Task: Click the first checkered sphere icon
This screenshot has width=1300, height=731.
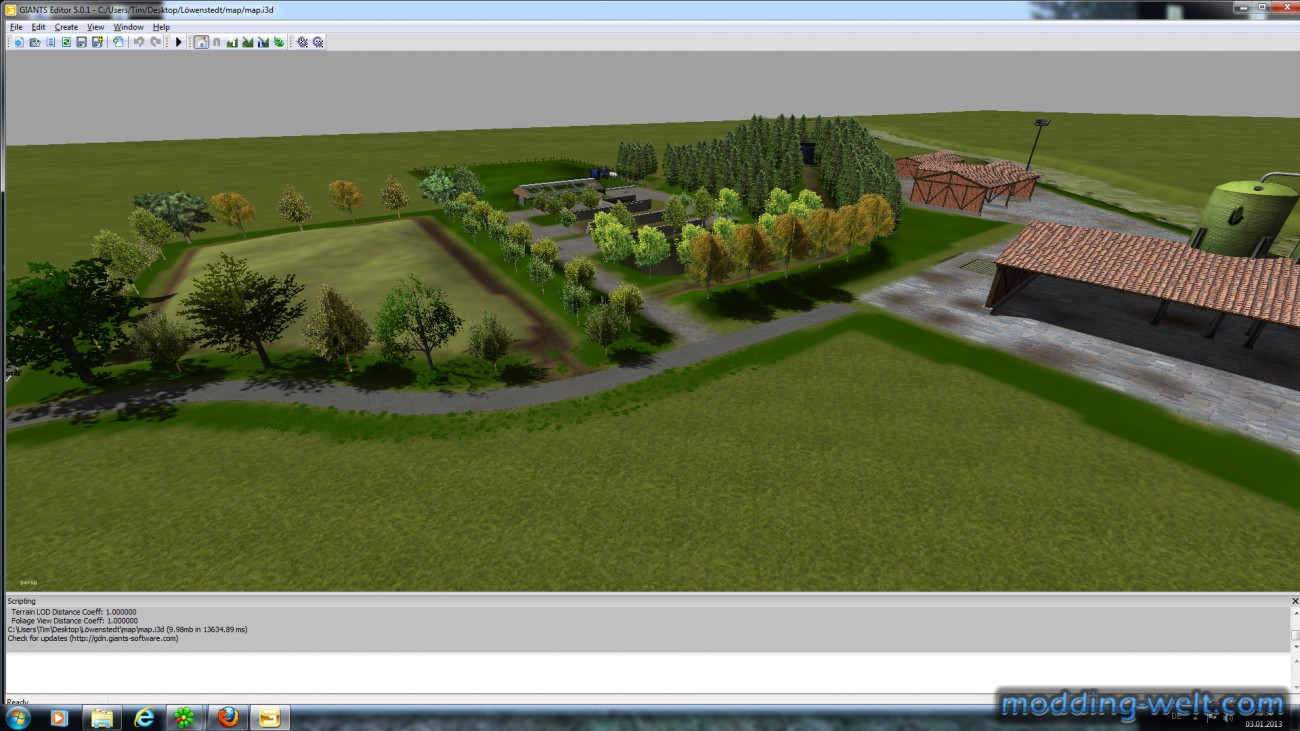Action: [x=302, y=42]
